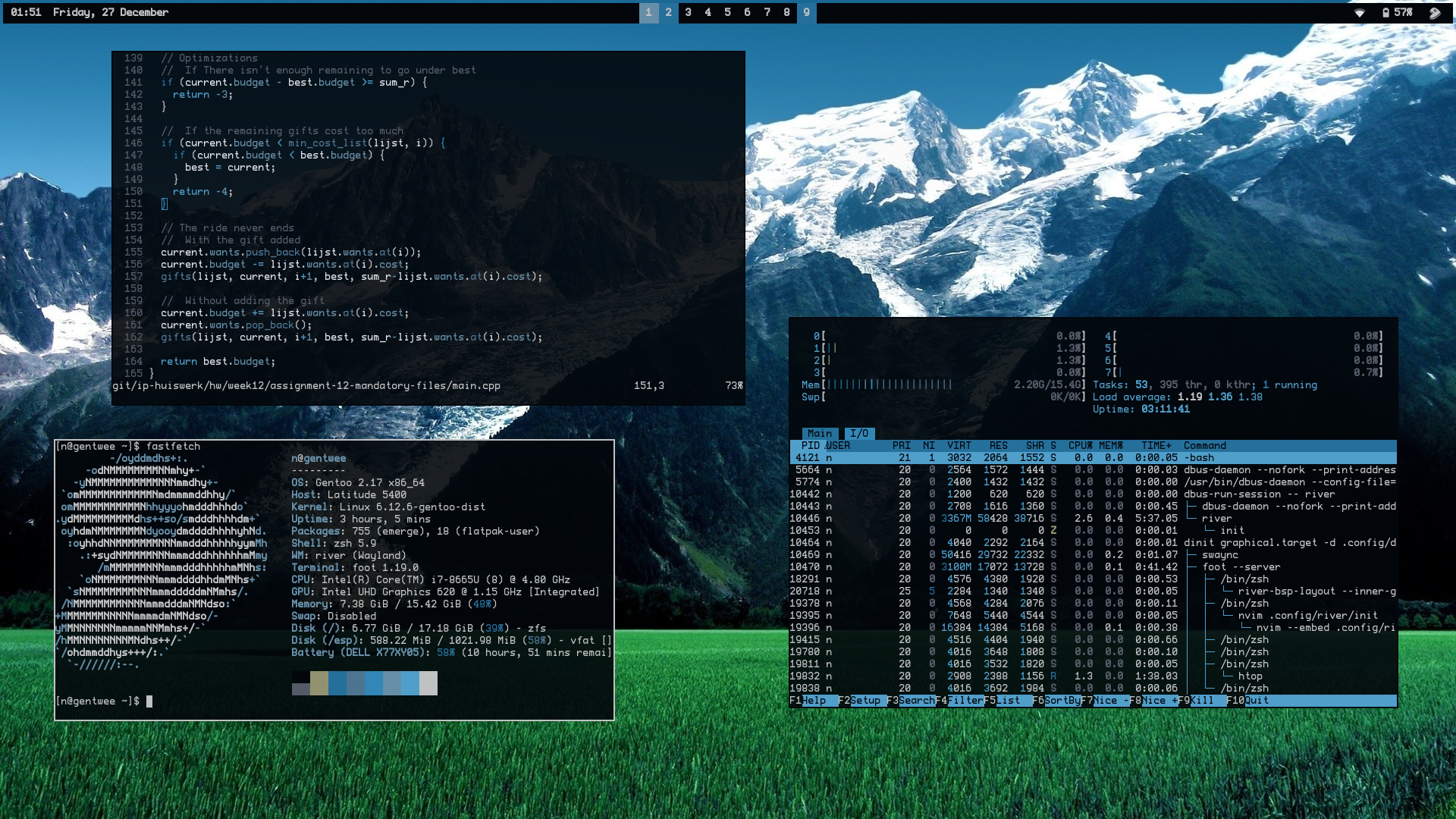Click F7 Nice - in htop footer
The image size is (1456, 819).
(x=1104, y=701)
